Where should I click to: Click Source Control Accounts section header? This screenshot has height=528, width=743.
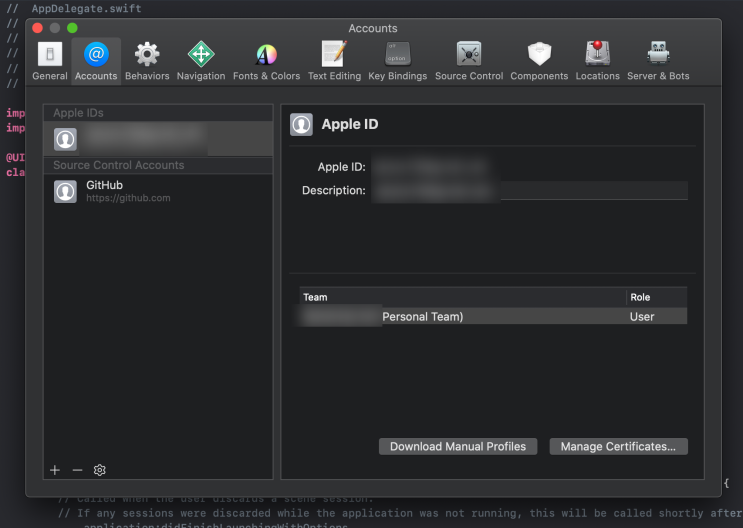(x=158, y=165)
